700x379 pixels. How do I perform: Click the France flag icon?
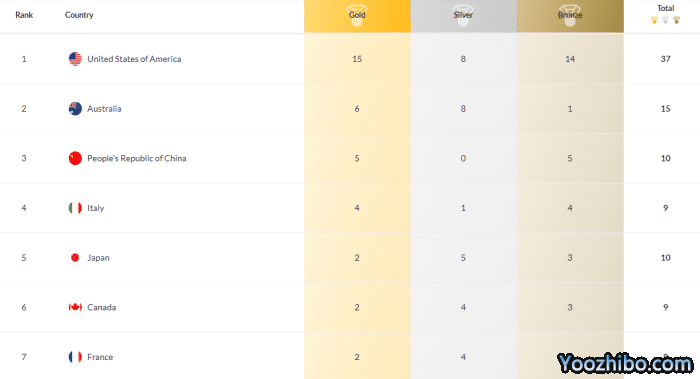(75, 357)
